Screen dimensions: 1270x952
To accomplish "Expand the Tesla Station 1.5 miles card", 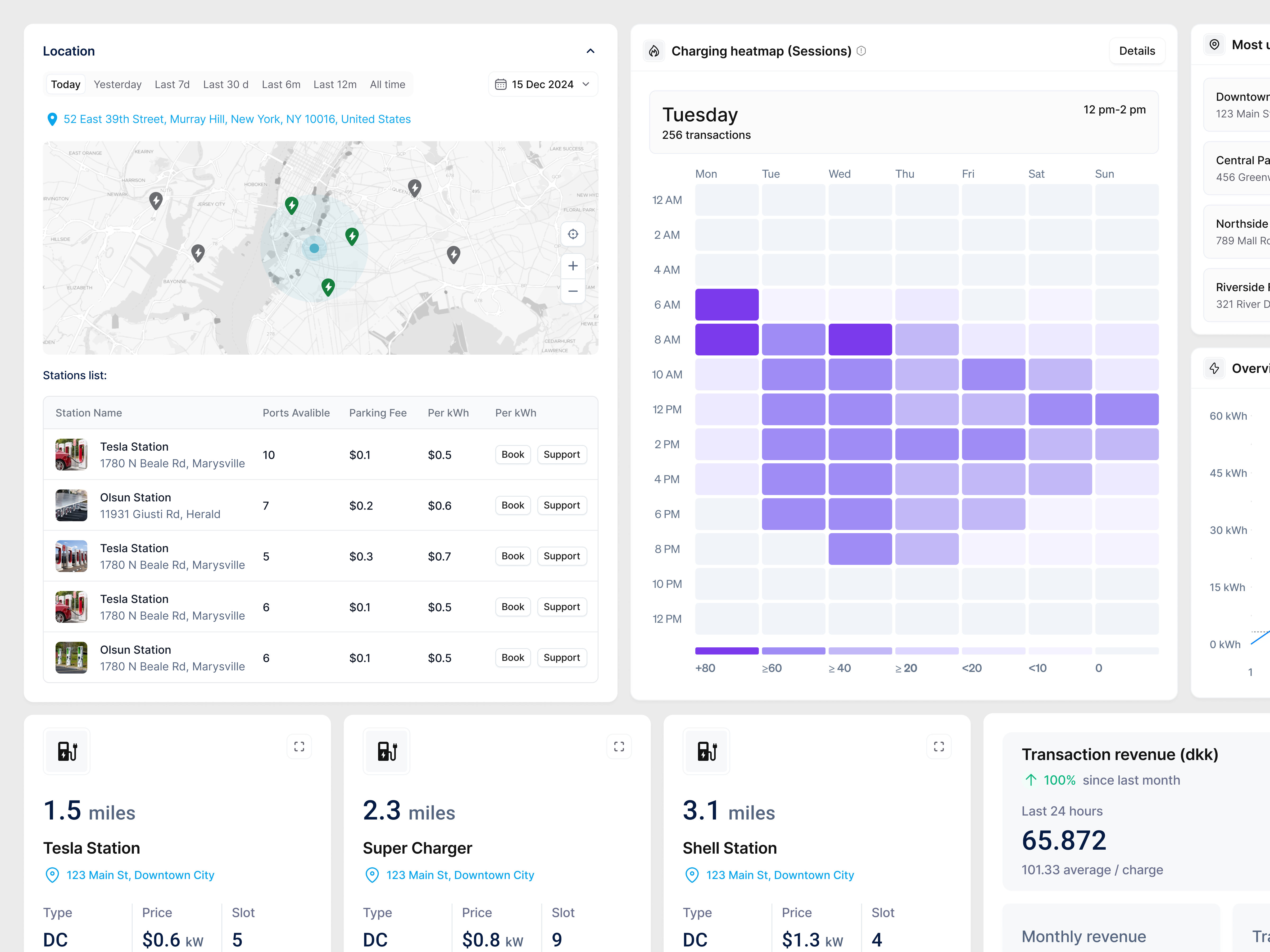I will click(299, 747).
